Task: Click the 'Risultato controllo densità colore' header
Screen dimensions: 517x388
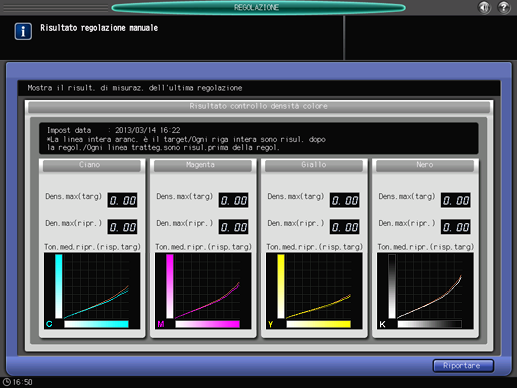Action: pyautogui.click(x=259, y=106)
